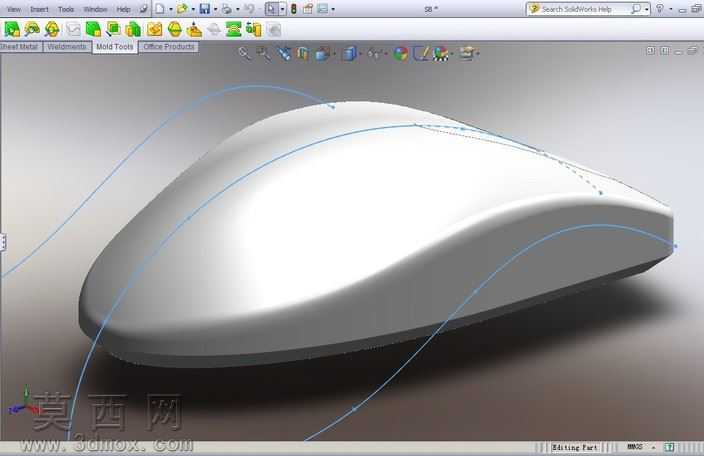Open the View Settings icon
Viewport: 704px width, 456px height.
pyautogui.click(x=466, y=54)
